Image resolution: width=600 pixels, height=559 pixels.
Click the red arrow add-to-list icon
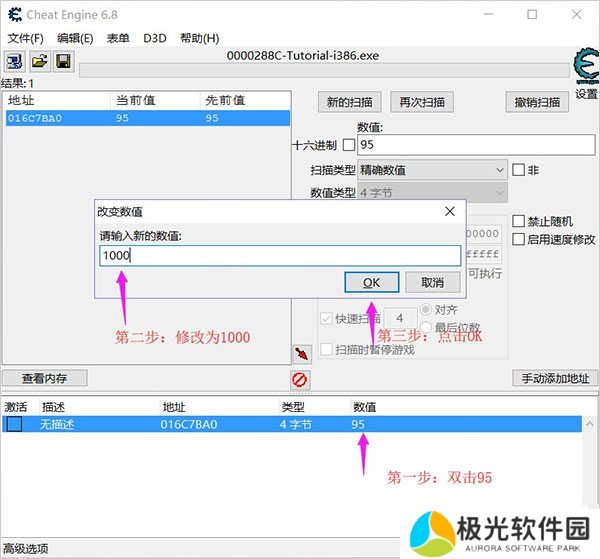pos(300,354)
